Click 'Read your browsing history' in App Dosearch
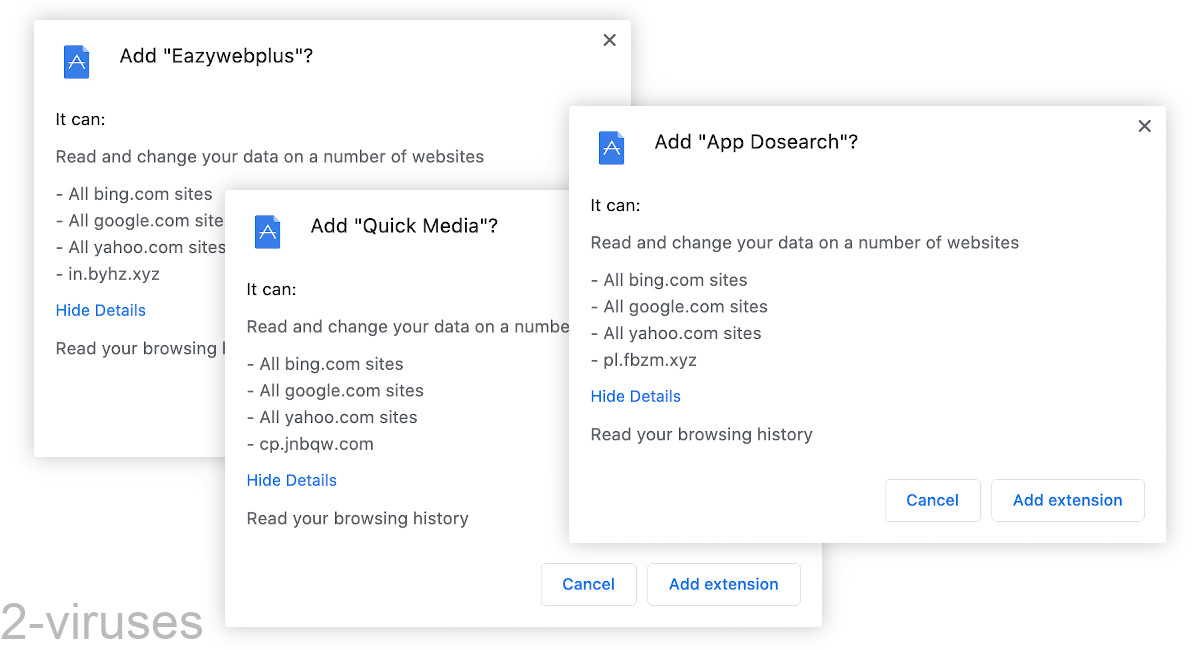 point(701,434)
